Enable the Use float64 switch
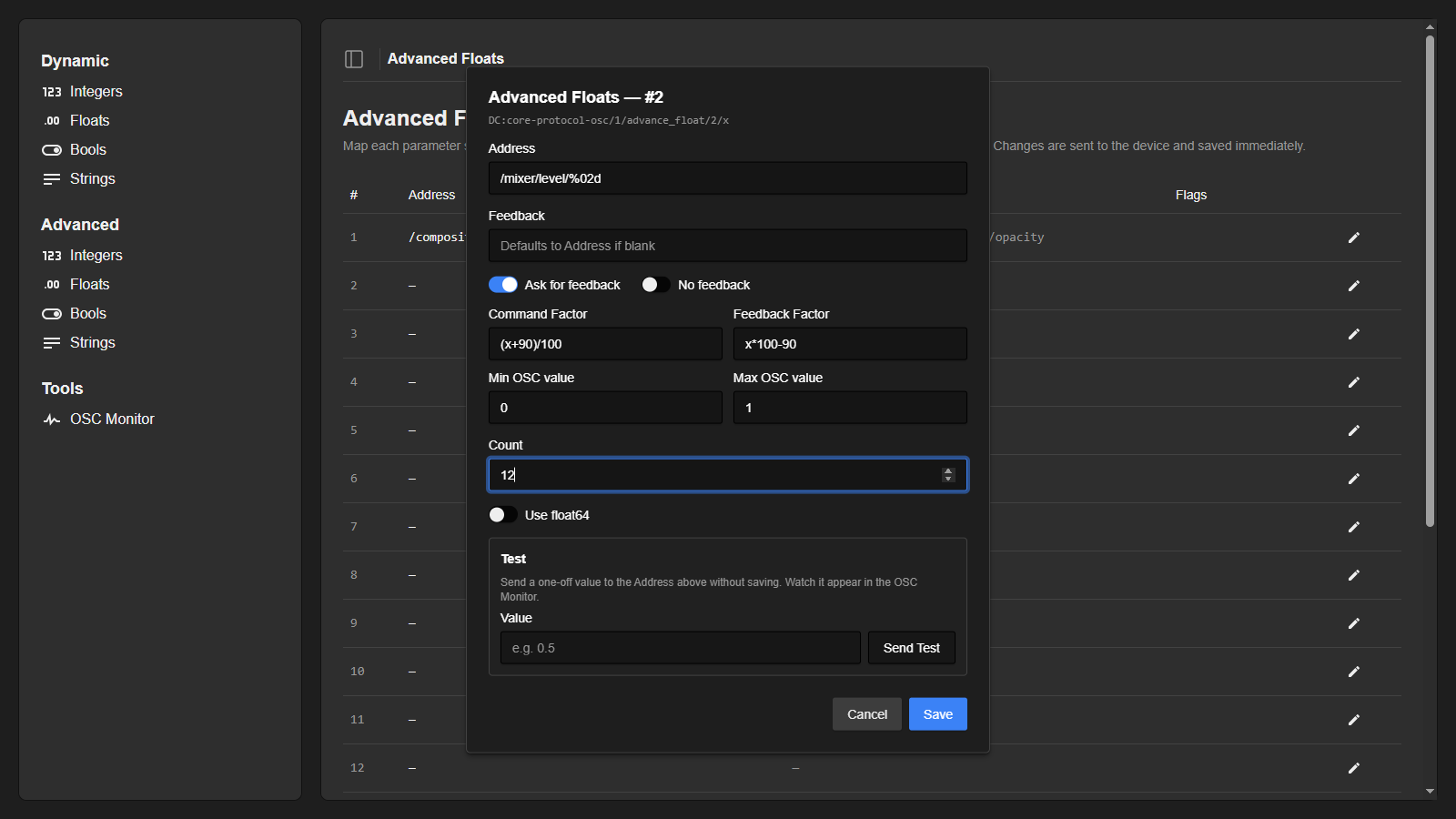Viewport: 1456px width, 819px height. (x=503, y=515)
